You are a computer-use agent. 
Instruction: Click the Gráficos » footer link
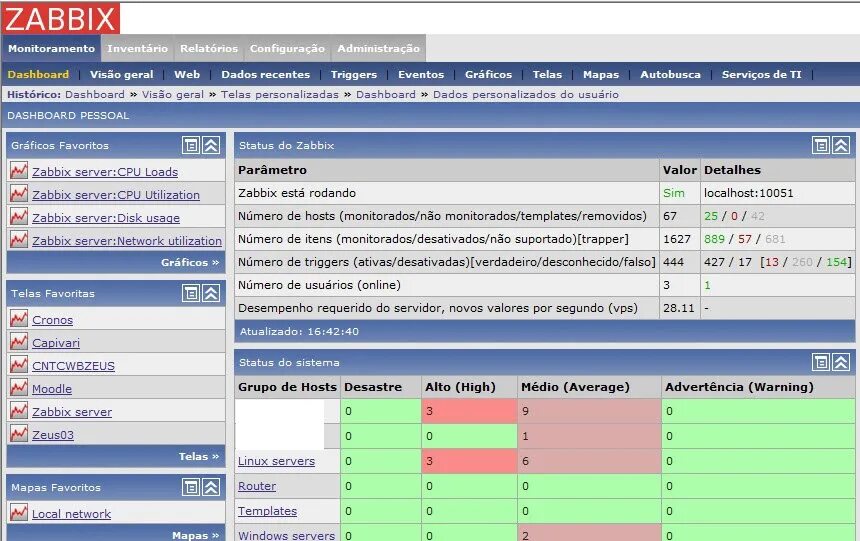click(190, 262)
